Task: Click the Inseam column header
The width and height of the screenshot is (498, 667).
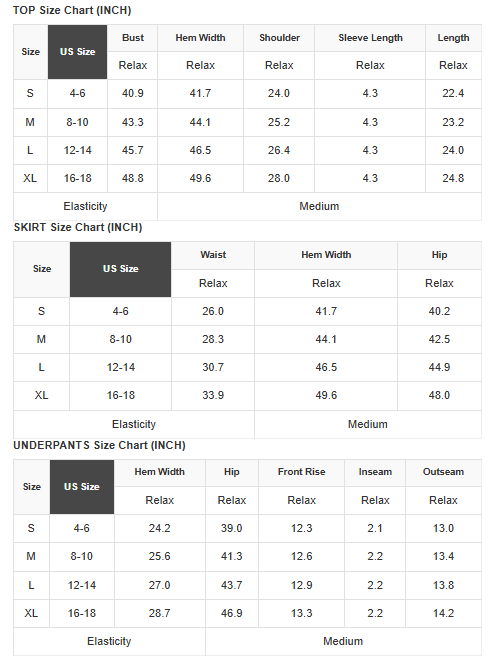Action: tap(375, 472)
